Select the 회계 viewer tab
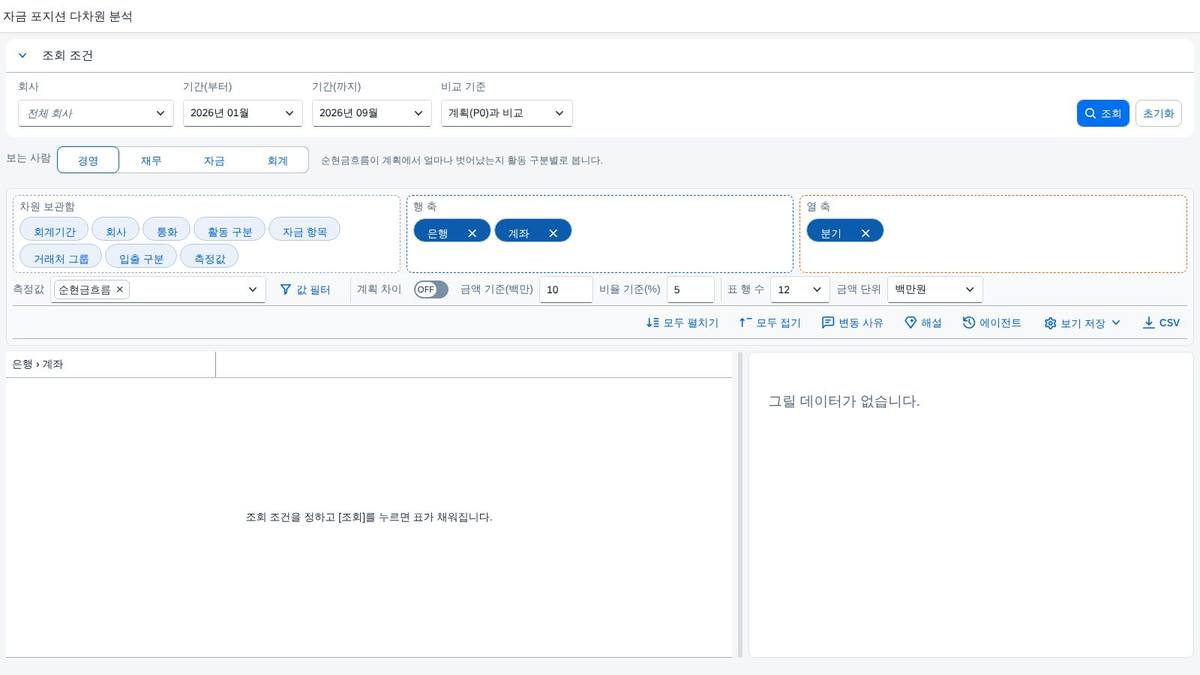 click(277, 160)
